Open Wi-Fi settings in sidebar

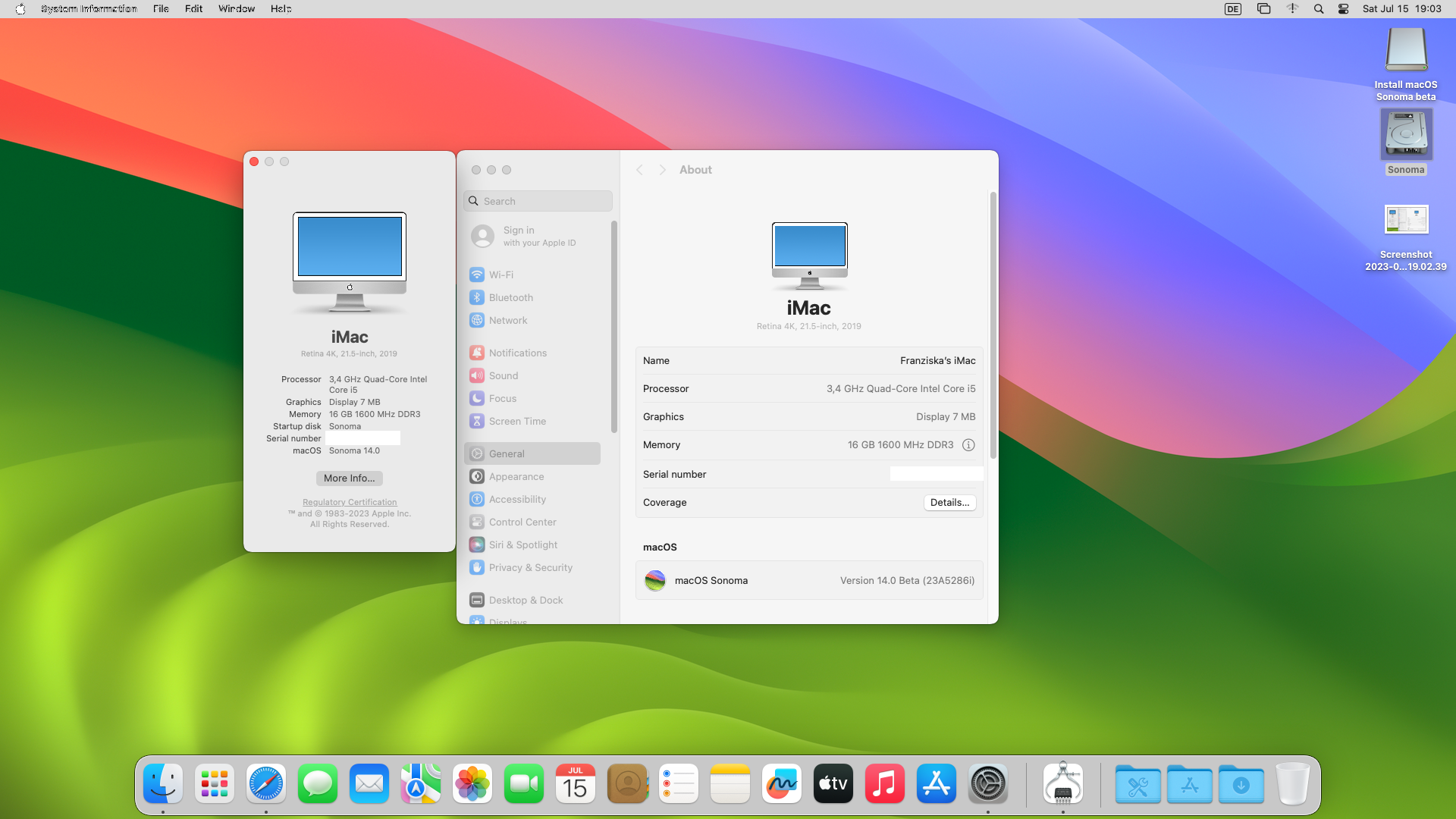point(500,275)
